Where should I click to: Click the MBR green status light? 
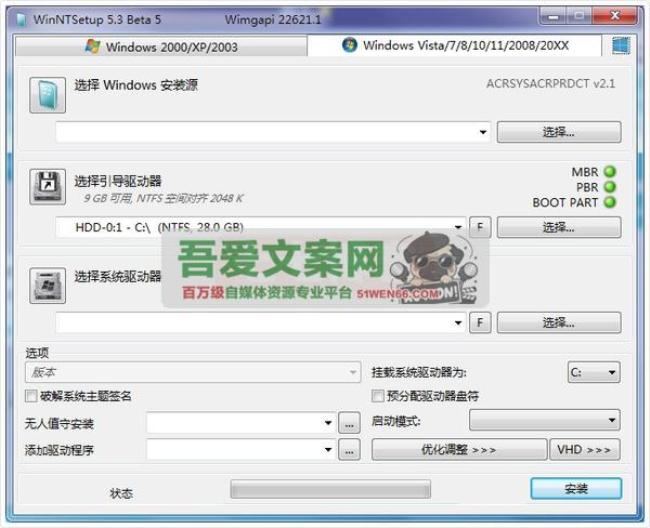point(610,171)
